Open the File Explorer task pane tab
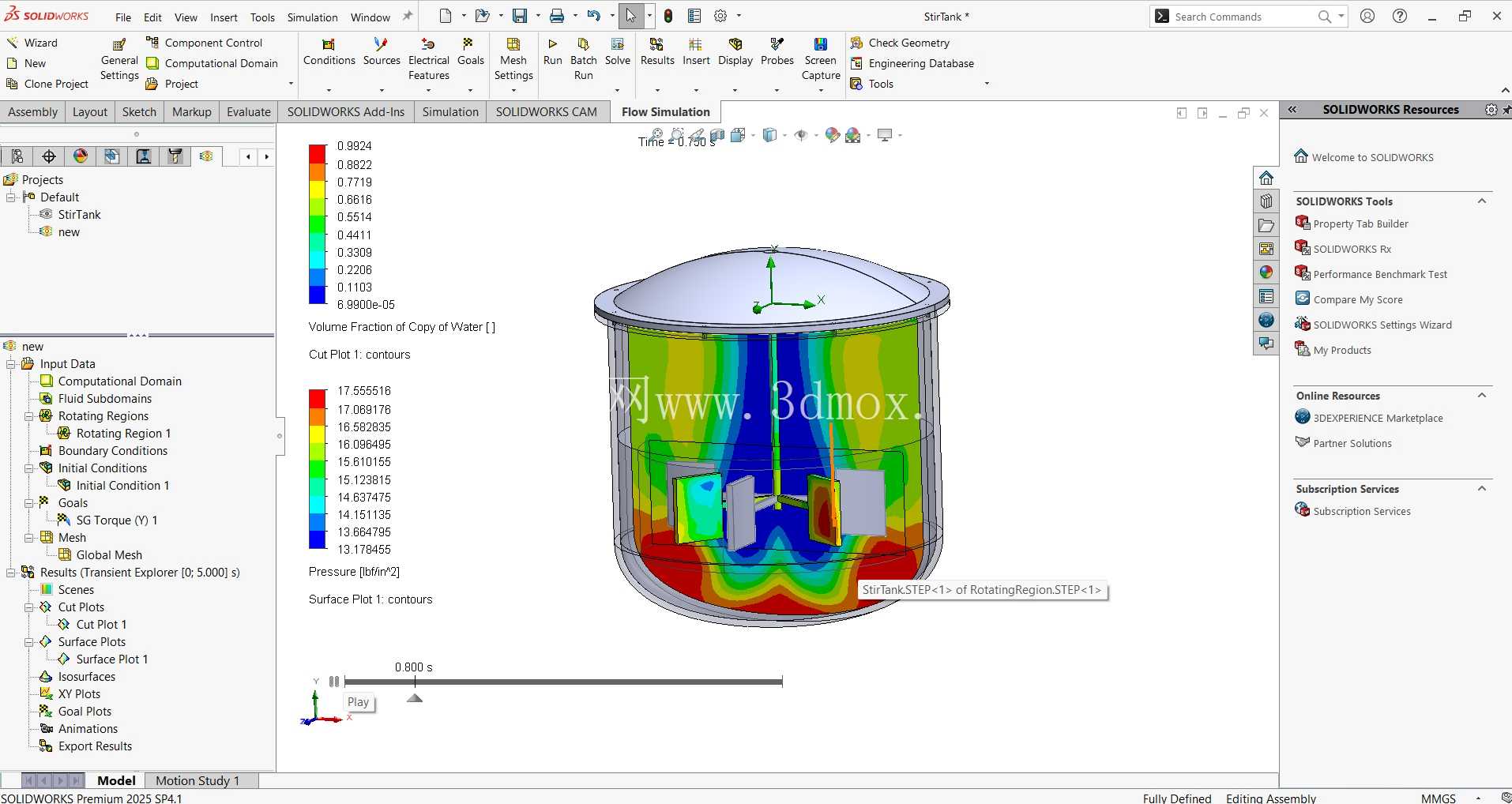The image size is (1512, 804). point(1266,225)
